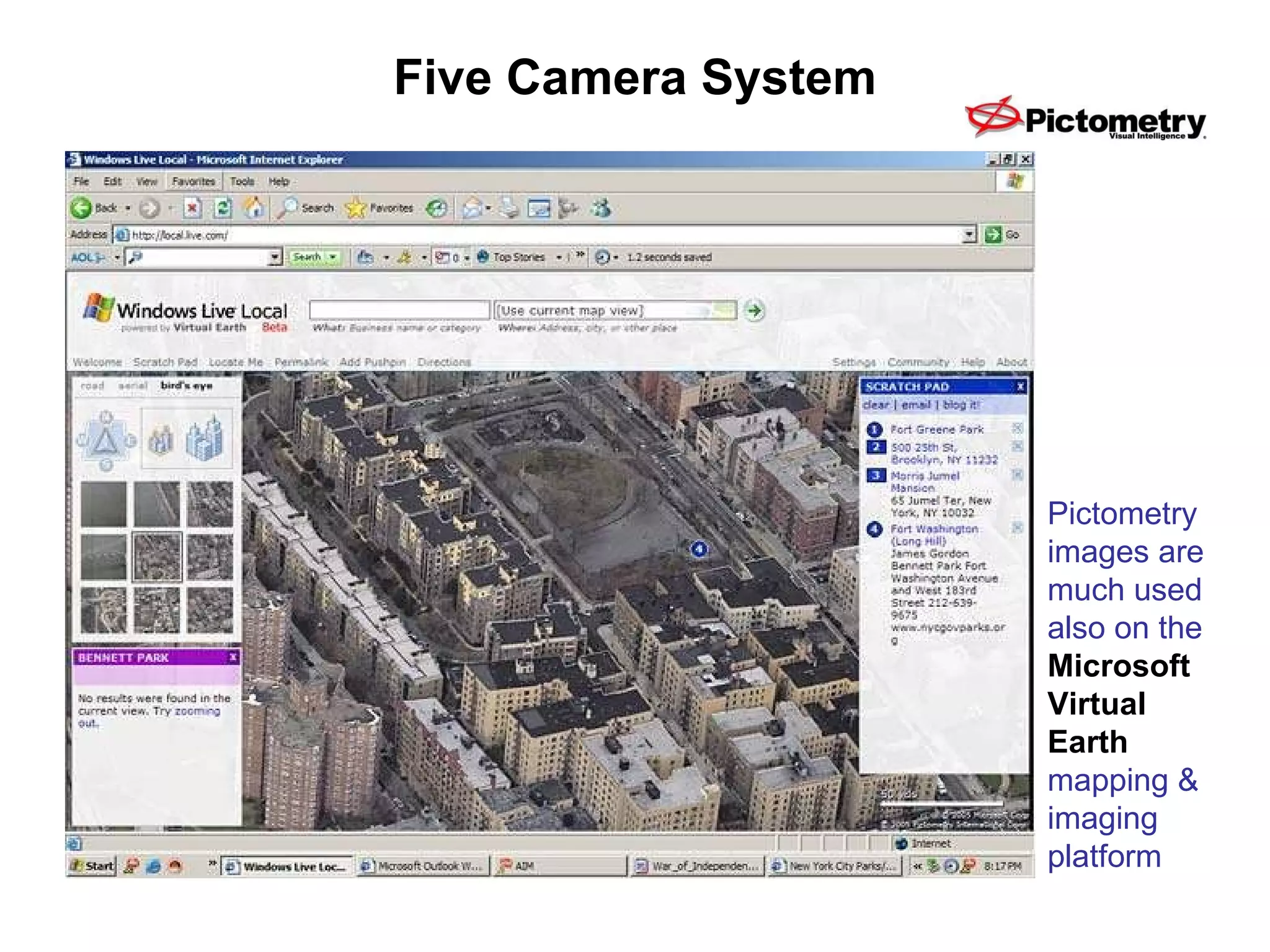Open Directions link
This screenshot has height=952, width=1270.
tap(444, 362)
